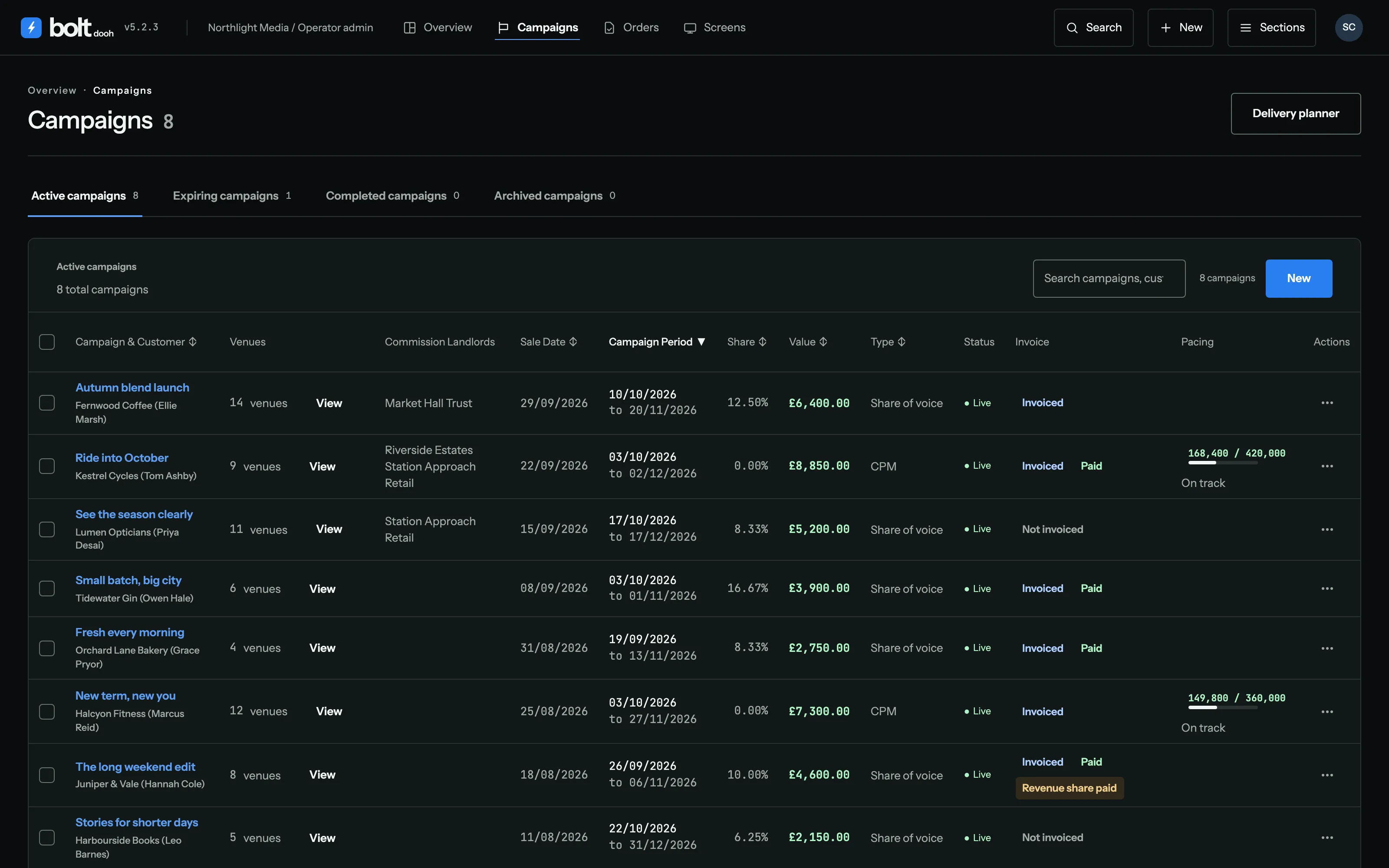
Task: Focus the Search campaigns input field
Action: pyautogui.click(x=1109, y=279)
